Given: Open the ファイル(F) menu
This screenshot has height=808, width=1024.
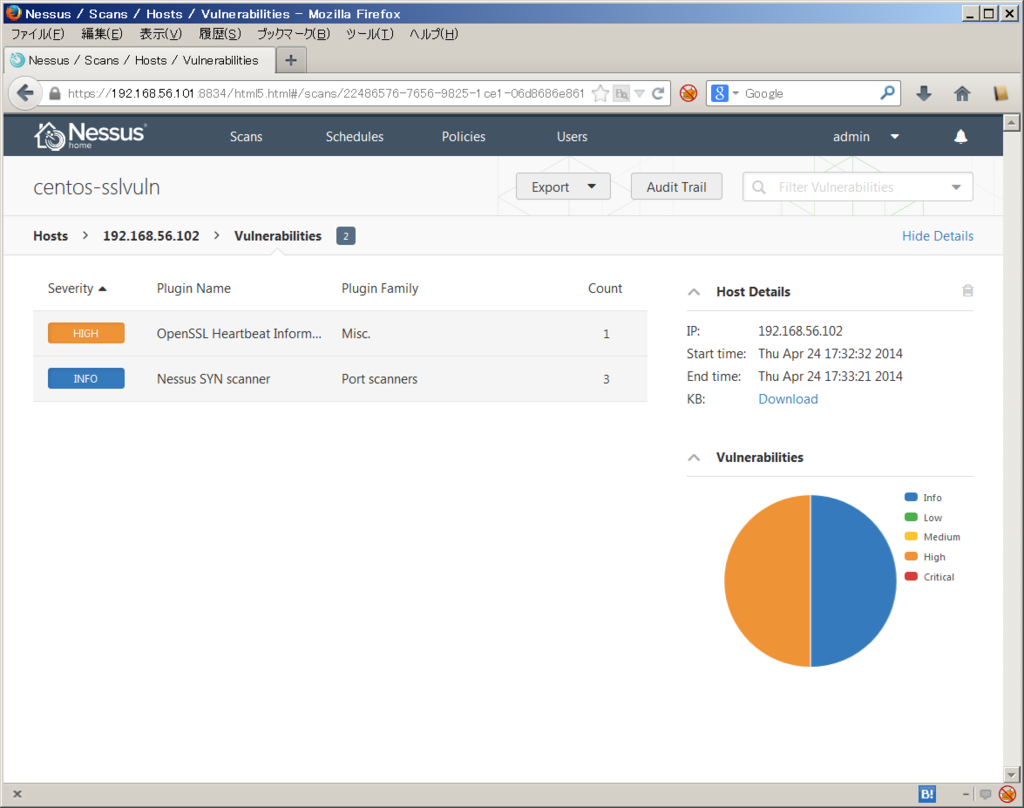Looking at the screenshot, I should [x=38, y=34].
